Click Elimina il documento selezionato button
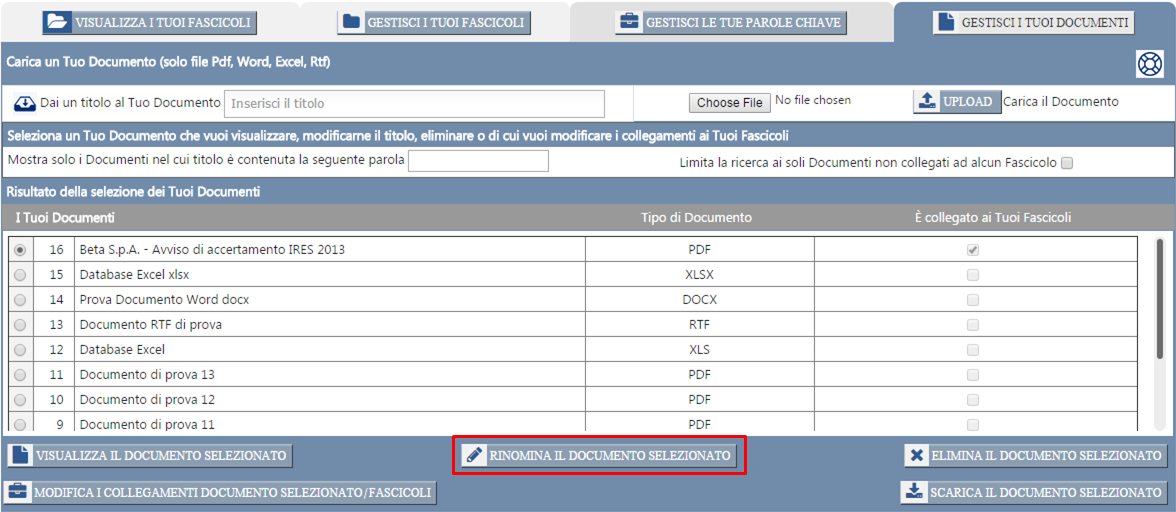 (1035, 456)
